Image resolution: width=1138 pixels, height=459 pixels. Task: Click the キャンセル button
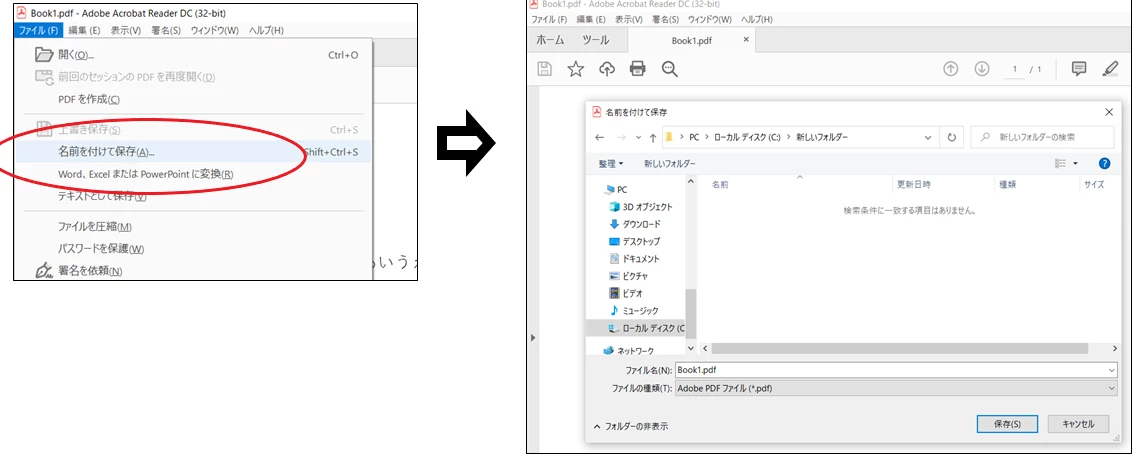1078,424
